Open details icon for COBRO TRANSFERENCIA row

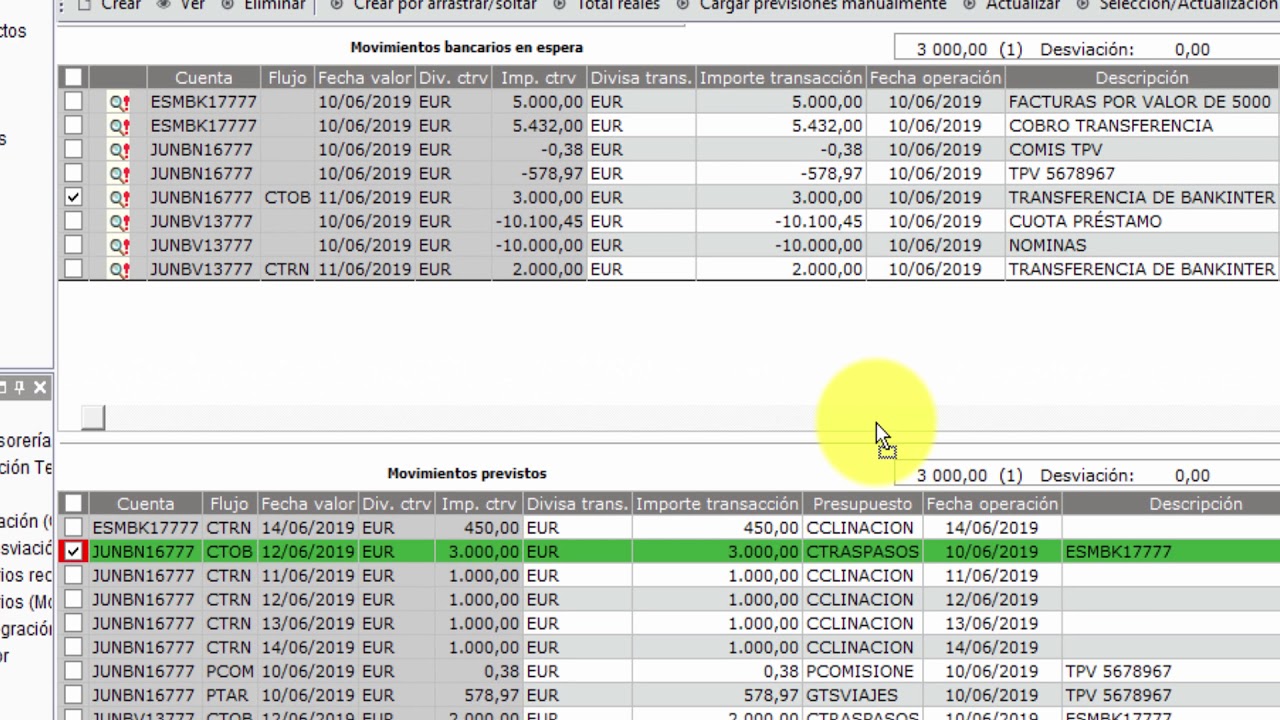click(x=119, y=126)
